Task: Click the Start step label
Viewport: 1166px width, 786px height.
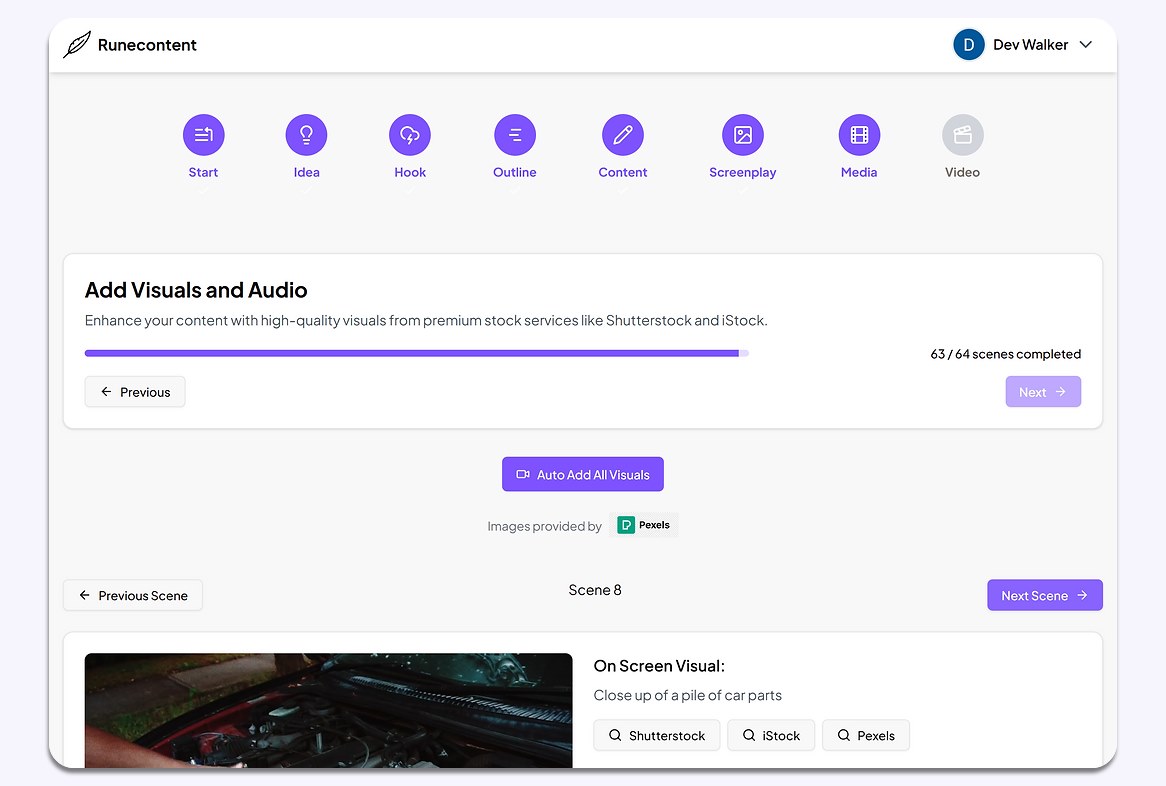Action: tap(203, 173)
